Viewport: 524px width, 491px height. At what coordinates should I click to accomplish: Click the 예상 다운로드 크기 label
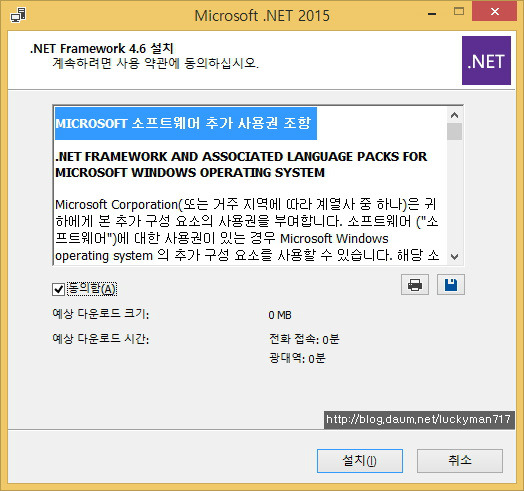point(101,314)
